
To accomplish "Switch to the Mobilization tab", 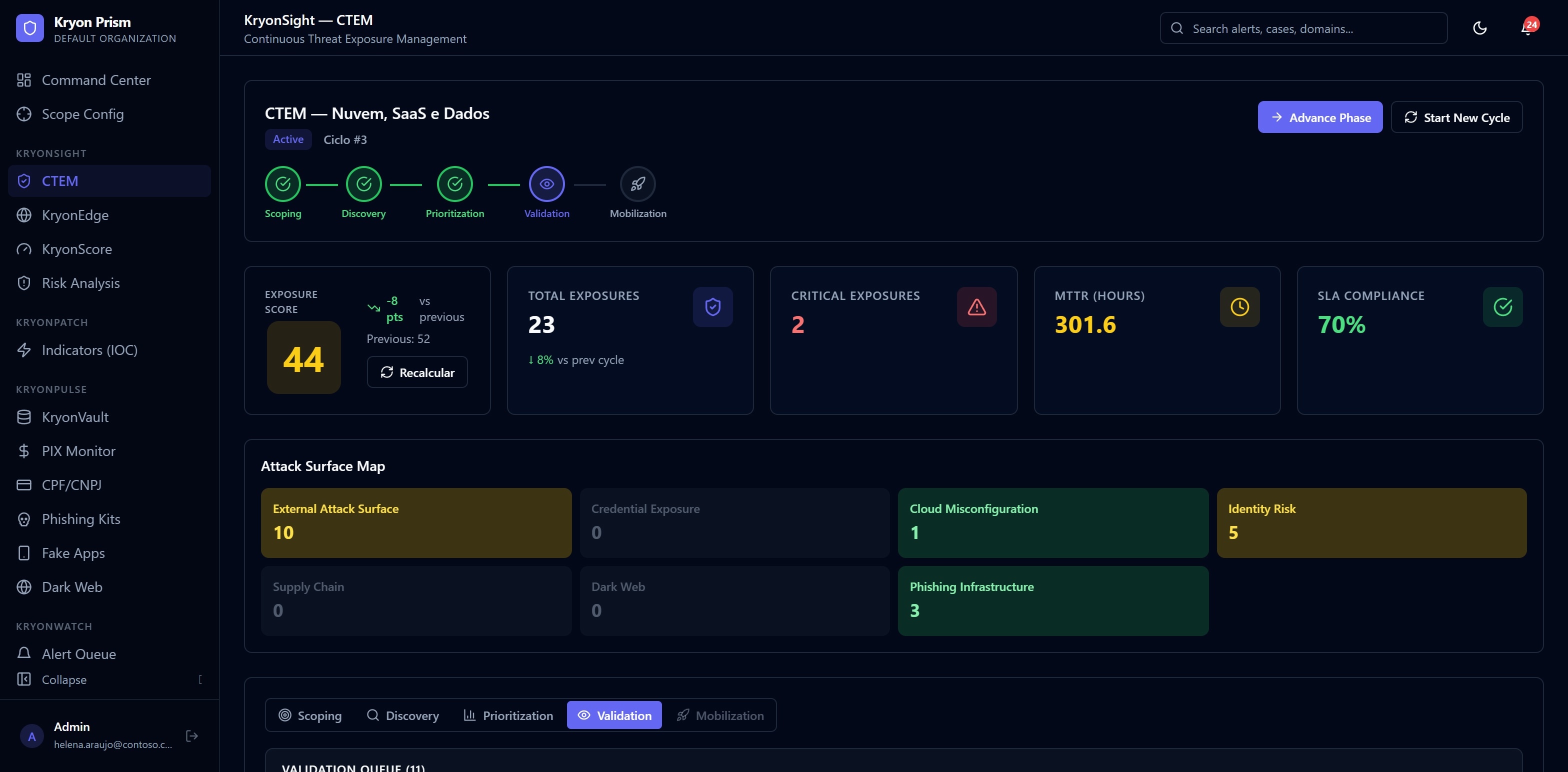I will (720, 715).
